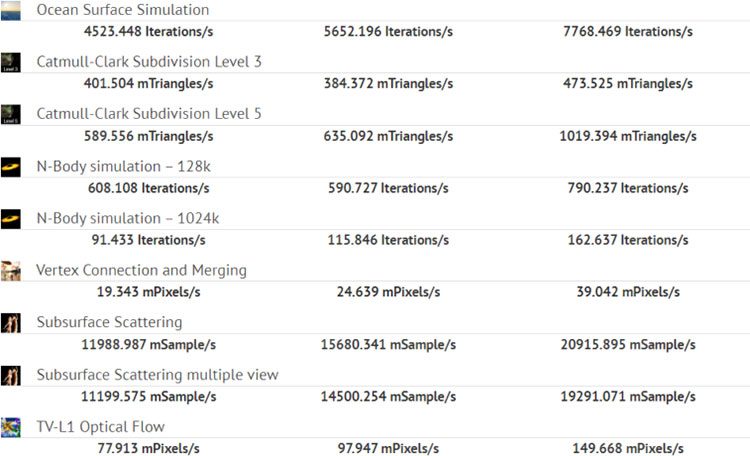The width and height of the screenshot is (750, 456).
Task: Click the Vertex Connection and Merging icon
Action: 11,270
